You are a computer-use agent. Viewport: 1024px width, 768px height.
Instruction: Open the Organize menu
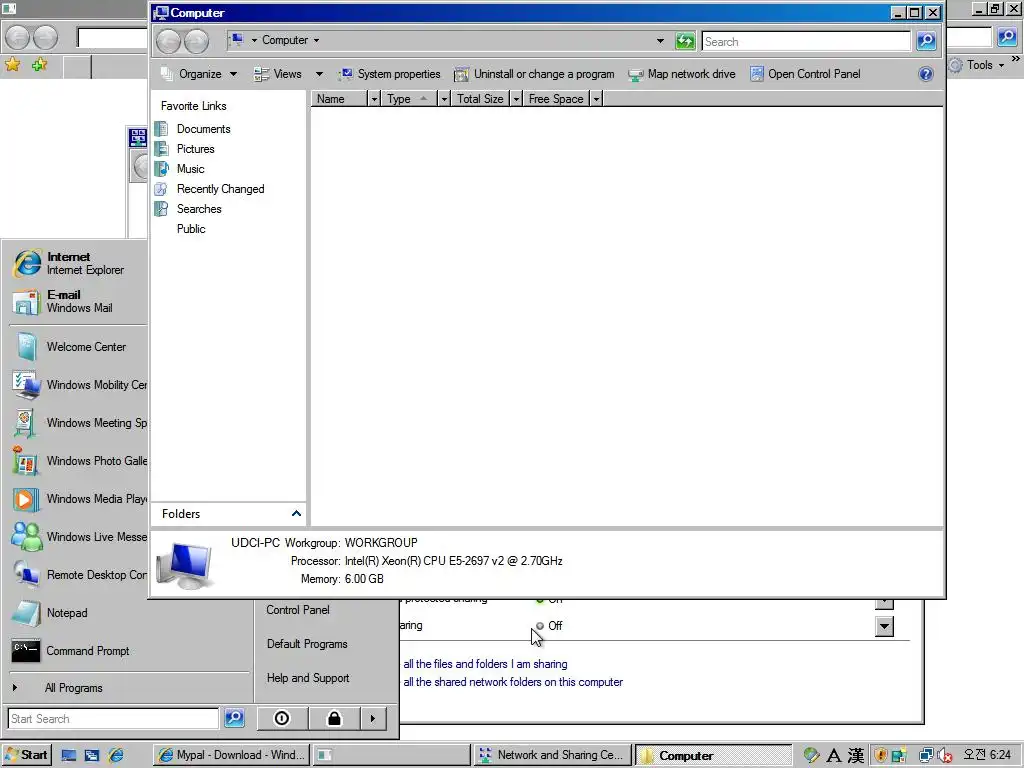[x=199, y=74]
